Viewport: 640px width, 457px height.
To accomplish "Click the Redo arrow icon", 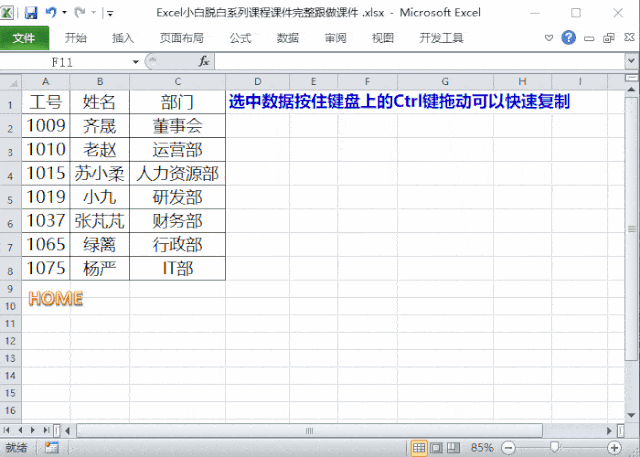I will pos(80,13).
